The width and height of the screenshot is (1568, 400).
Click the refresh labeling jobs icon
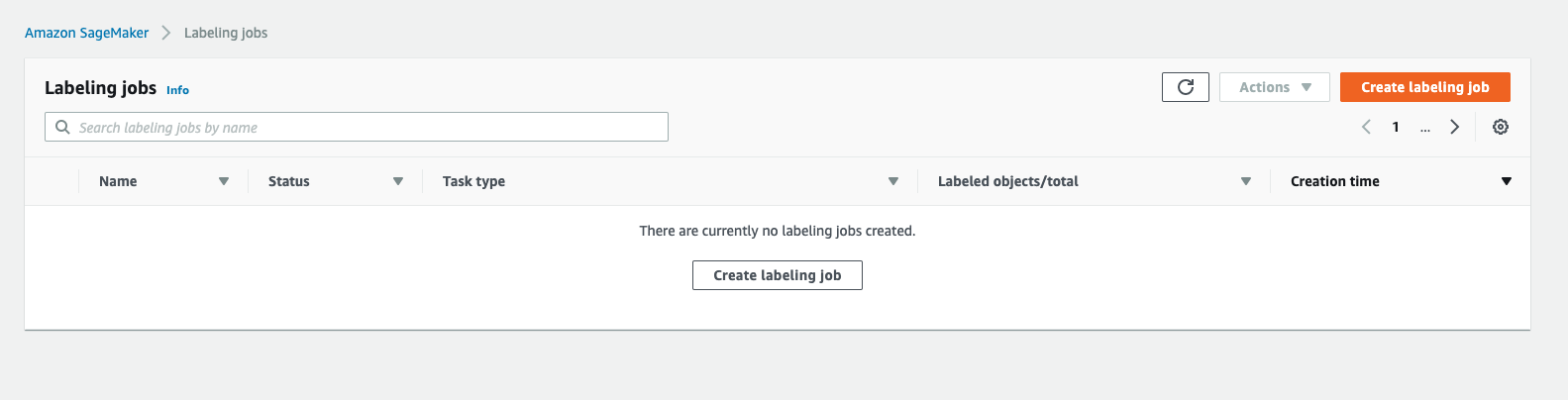point(1185,87)
